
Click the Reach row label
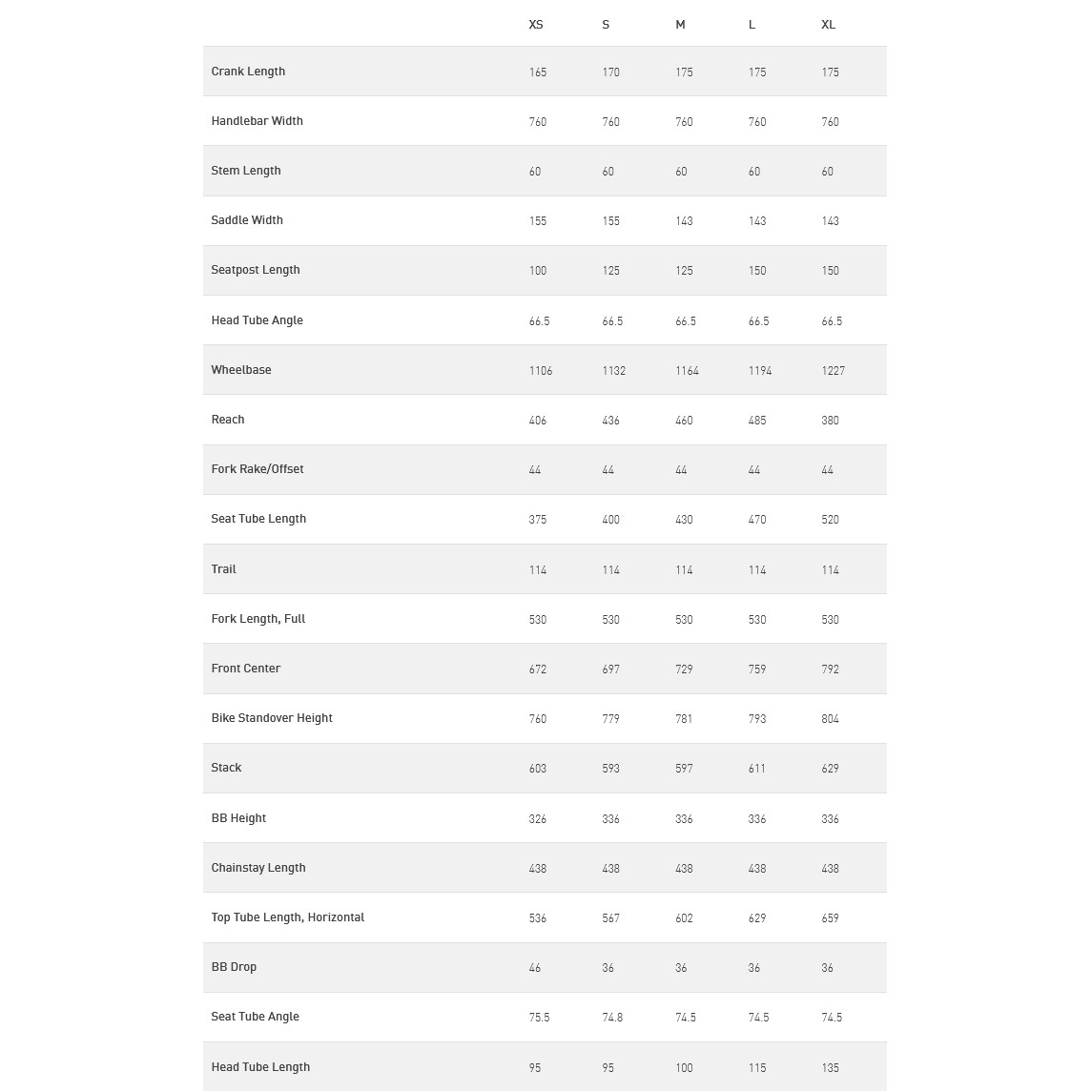tap(228, 420)
